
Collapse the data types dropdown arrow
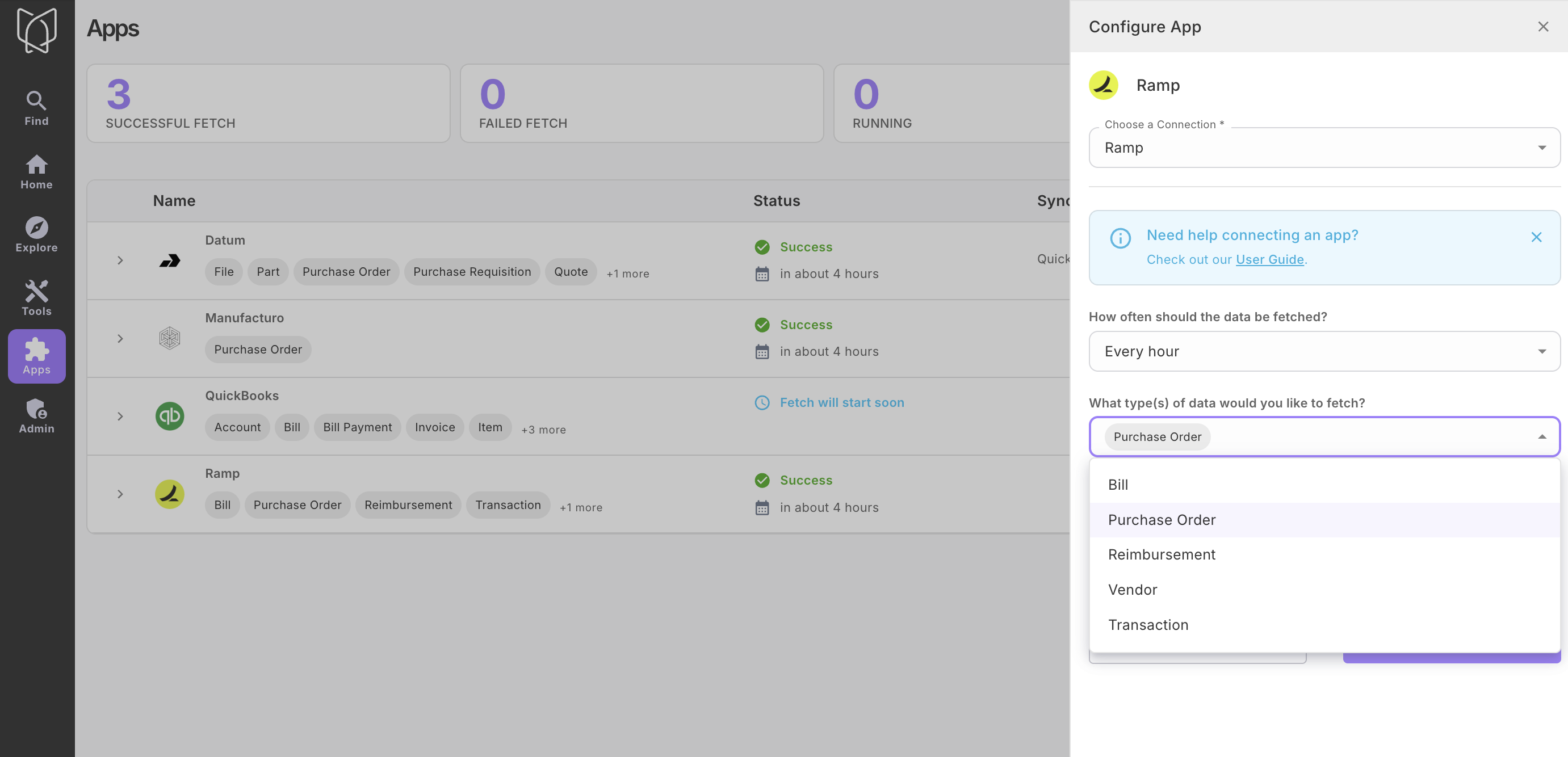tap(1542, 437)
